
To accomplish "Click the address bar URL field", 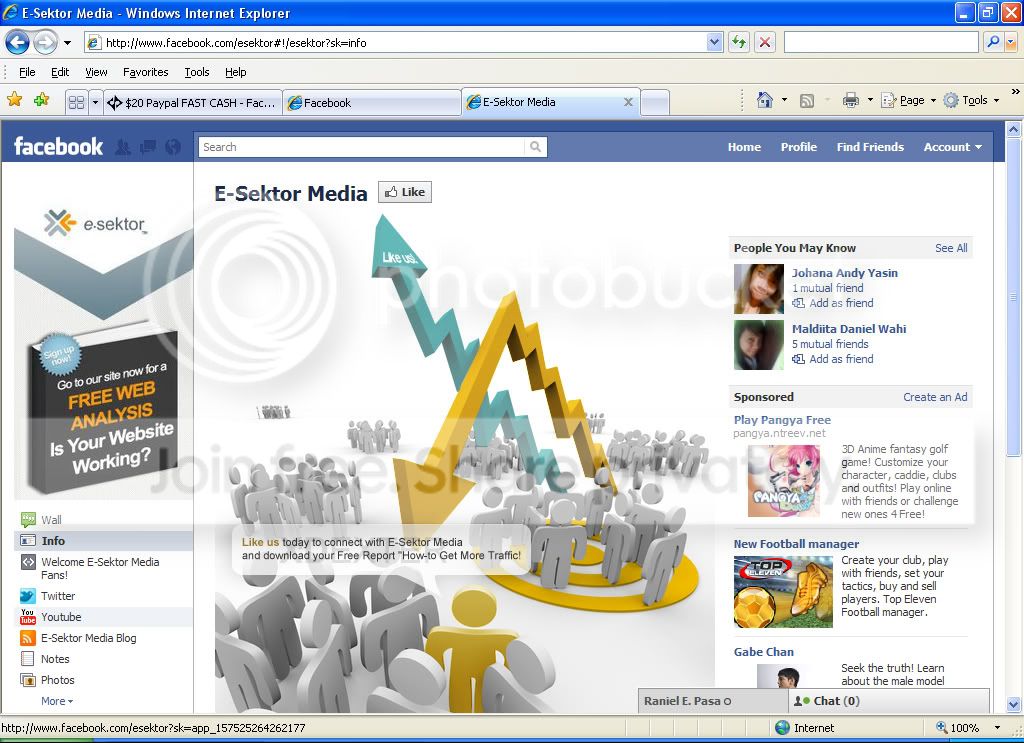I will click(395, 42).
